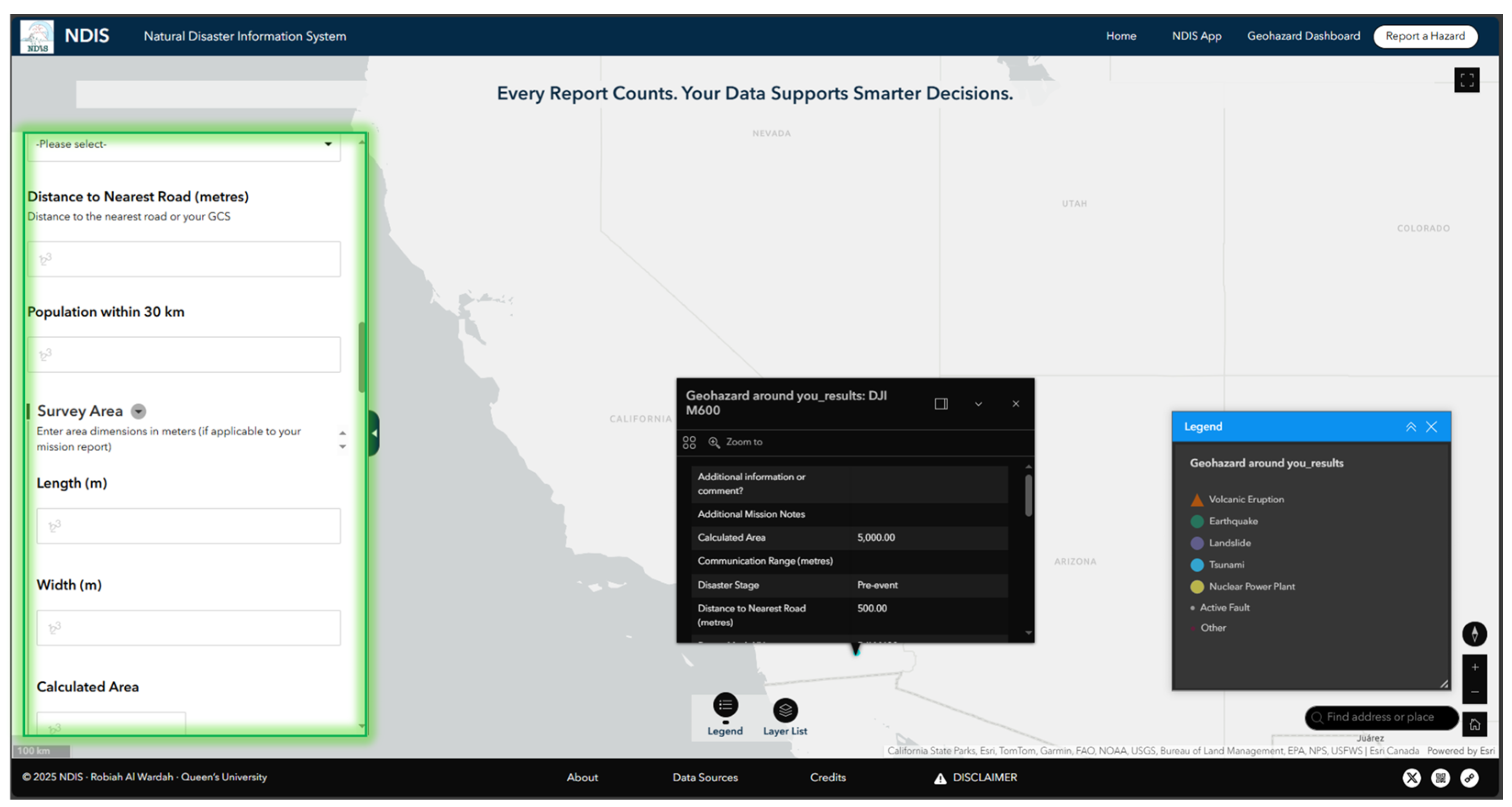This screenshot has width=1512, height=807.
Task: Open the QR code icon
Action: point(1440,778)
